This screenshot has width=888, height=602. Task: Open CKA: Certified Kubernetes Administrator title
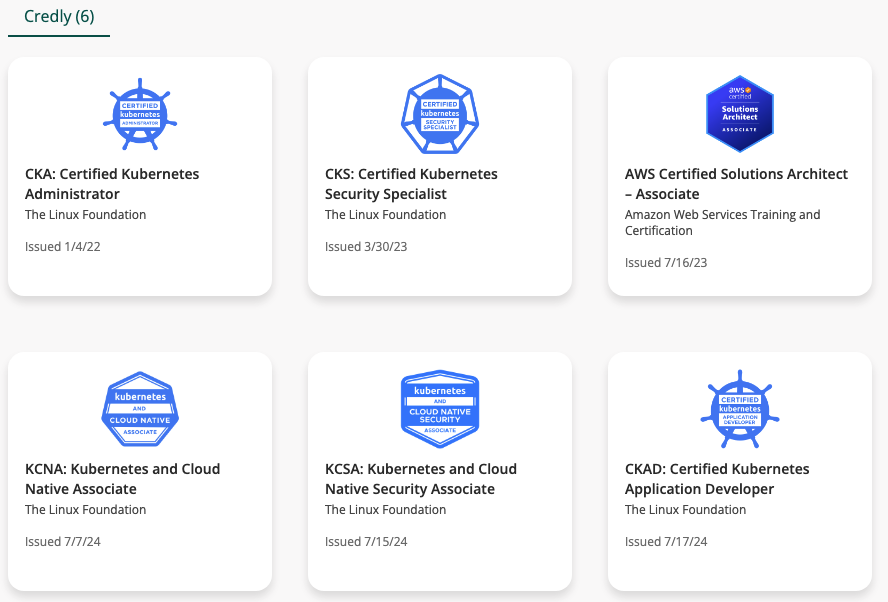click(x=112, y=183)
